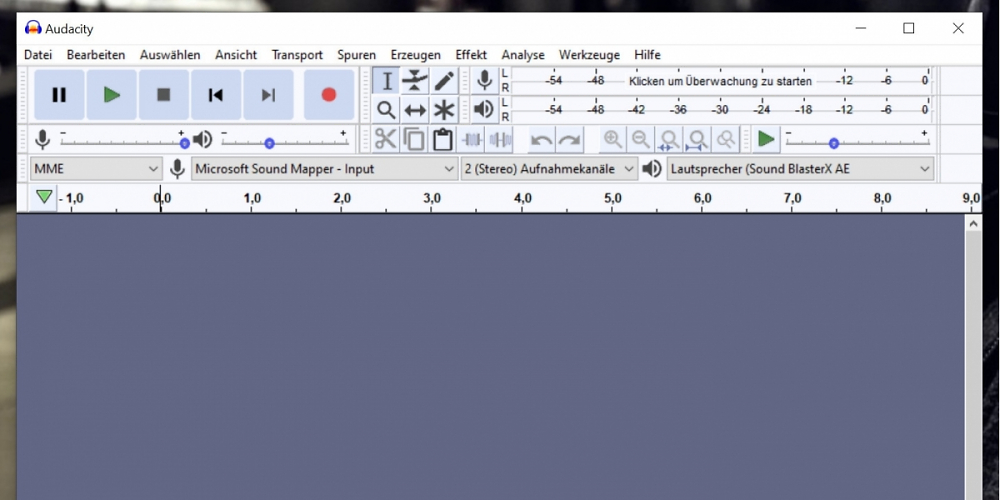Click the Play-at-speed green button

pyautogui.click(x=766, y=139)
